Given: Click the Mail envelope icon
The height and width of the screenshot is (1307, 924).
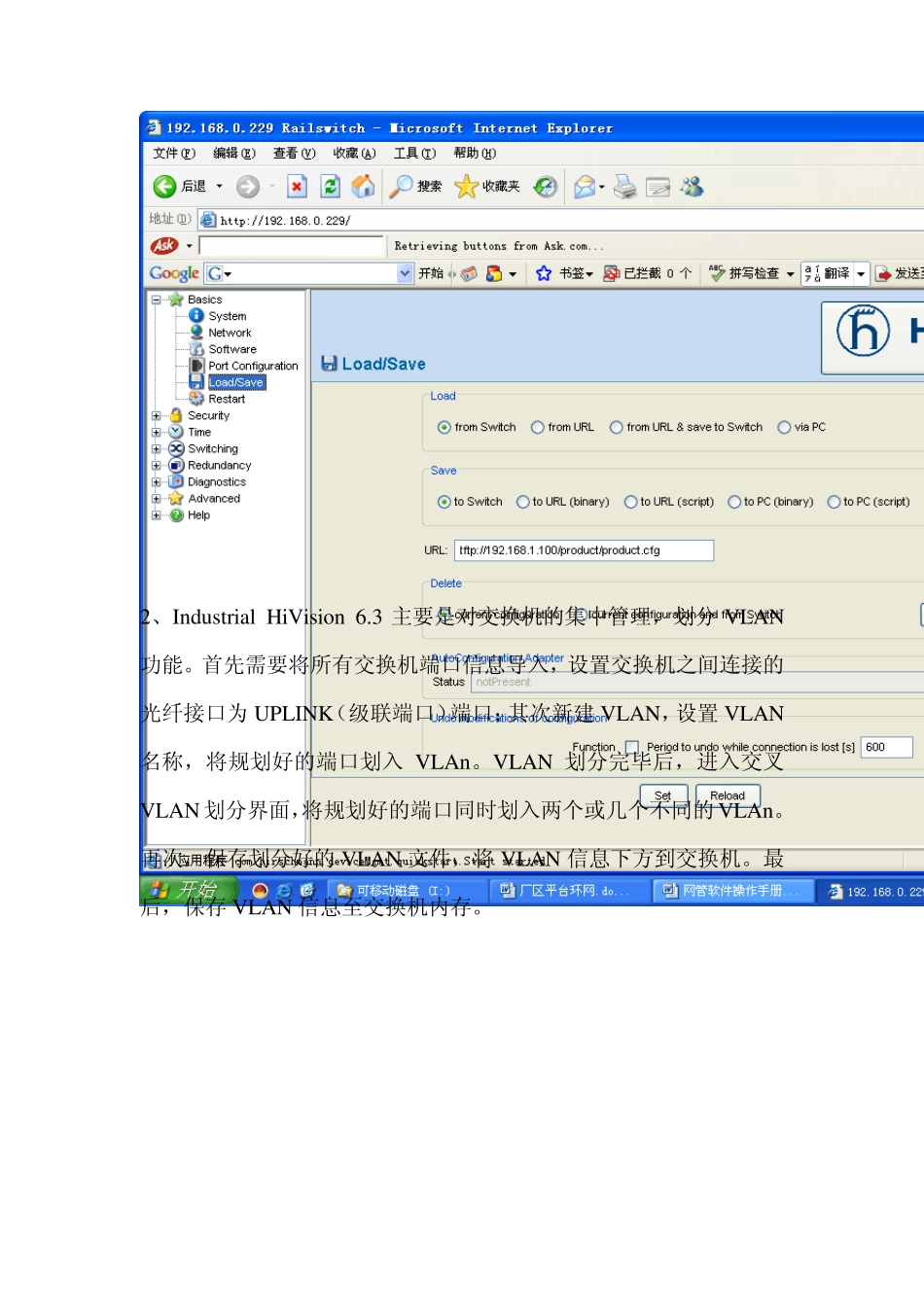Looking at the screenshot, I should [x=585, y=187].
